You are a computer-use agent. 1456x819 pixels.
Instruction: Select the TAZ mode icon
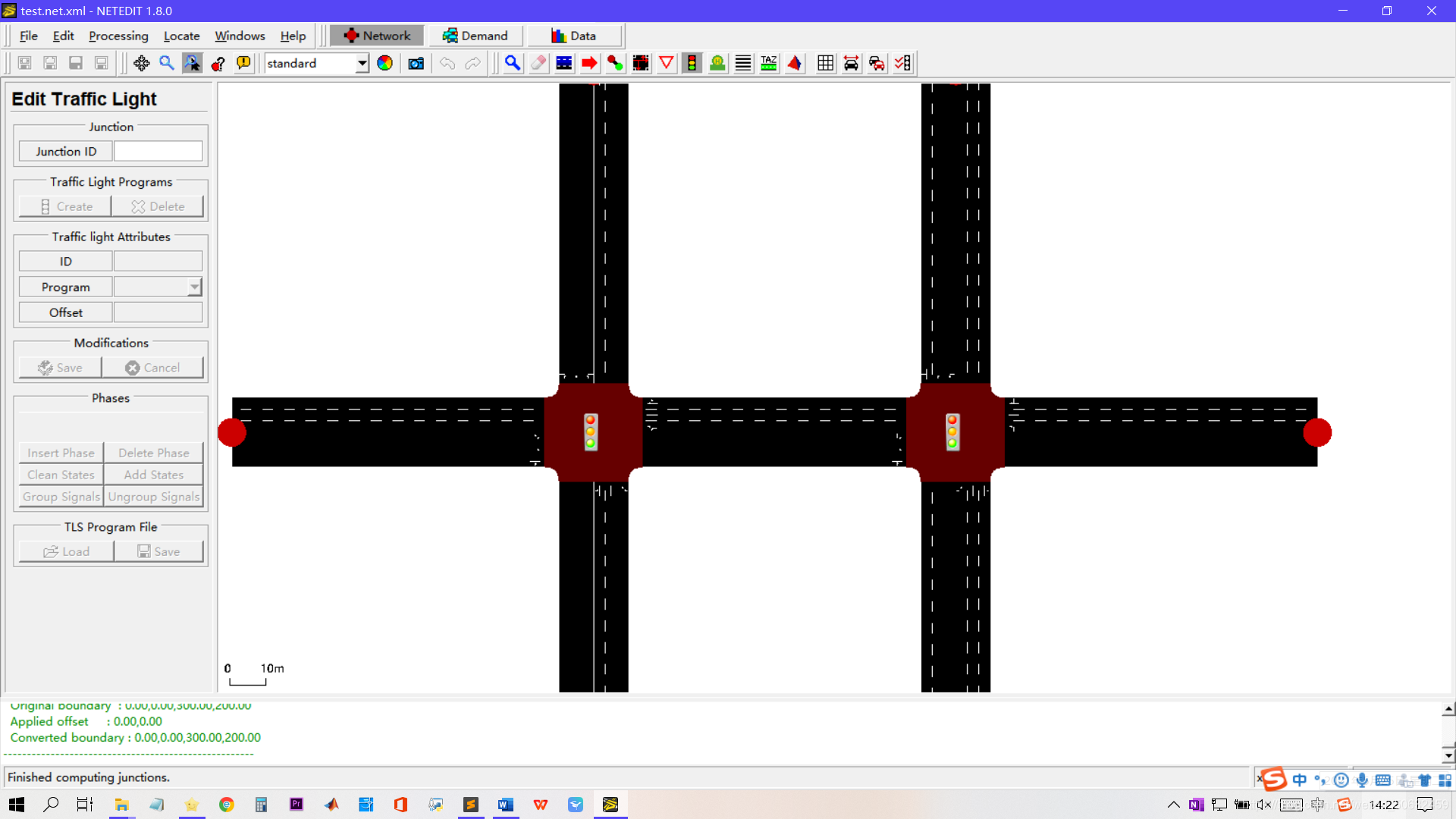point(769,63)
